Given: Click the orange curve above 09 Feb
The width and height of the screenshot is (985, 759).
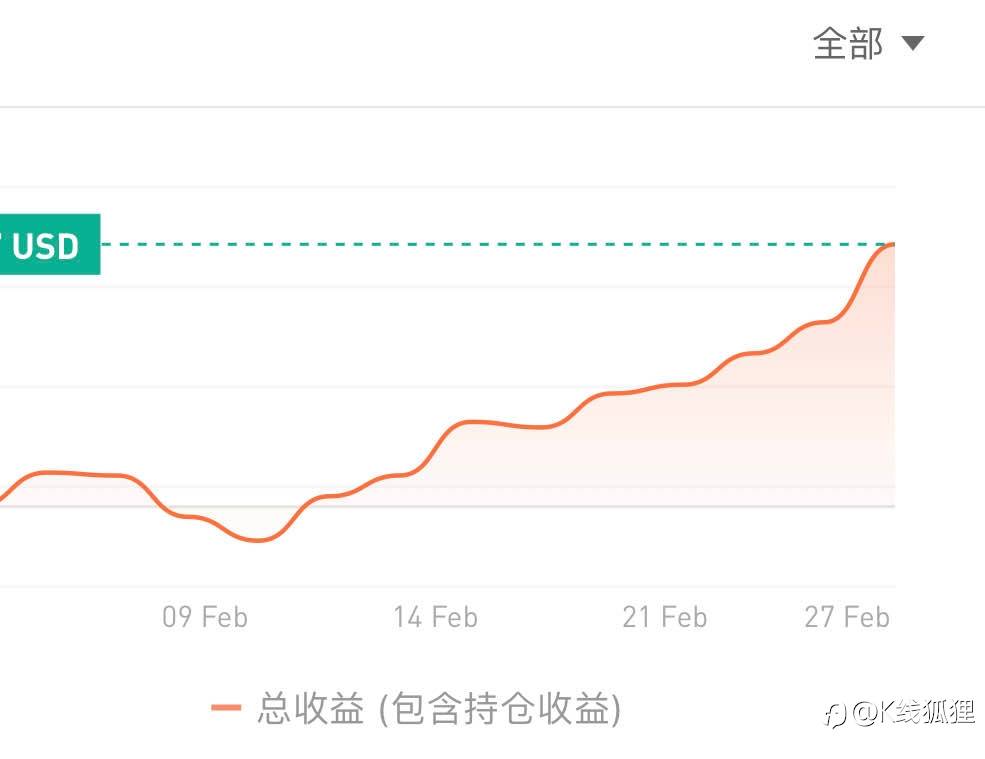Looking at the screenshot, I should tap(205, 520).
